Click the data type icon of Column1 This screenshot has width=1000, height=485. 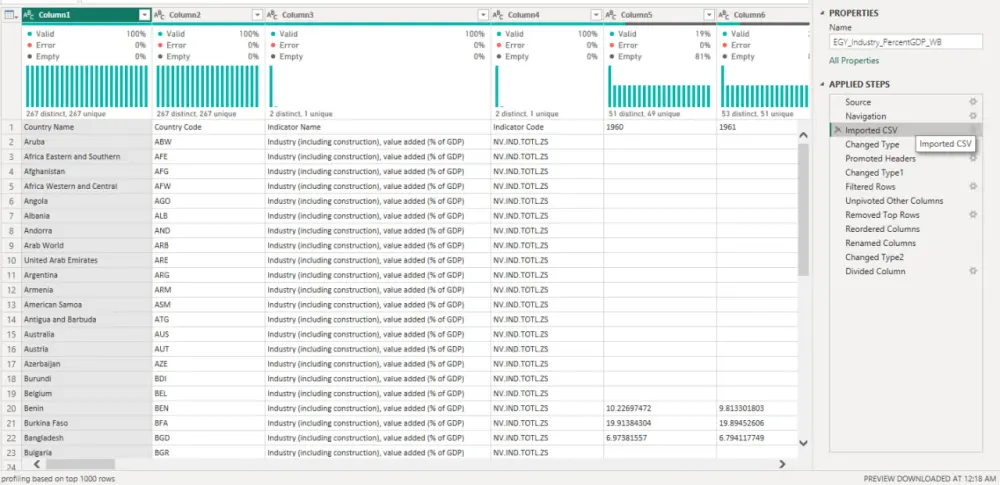[29, 15]
